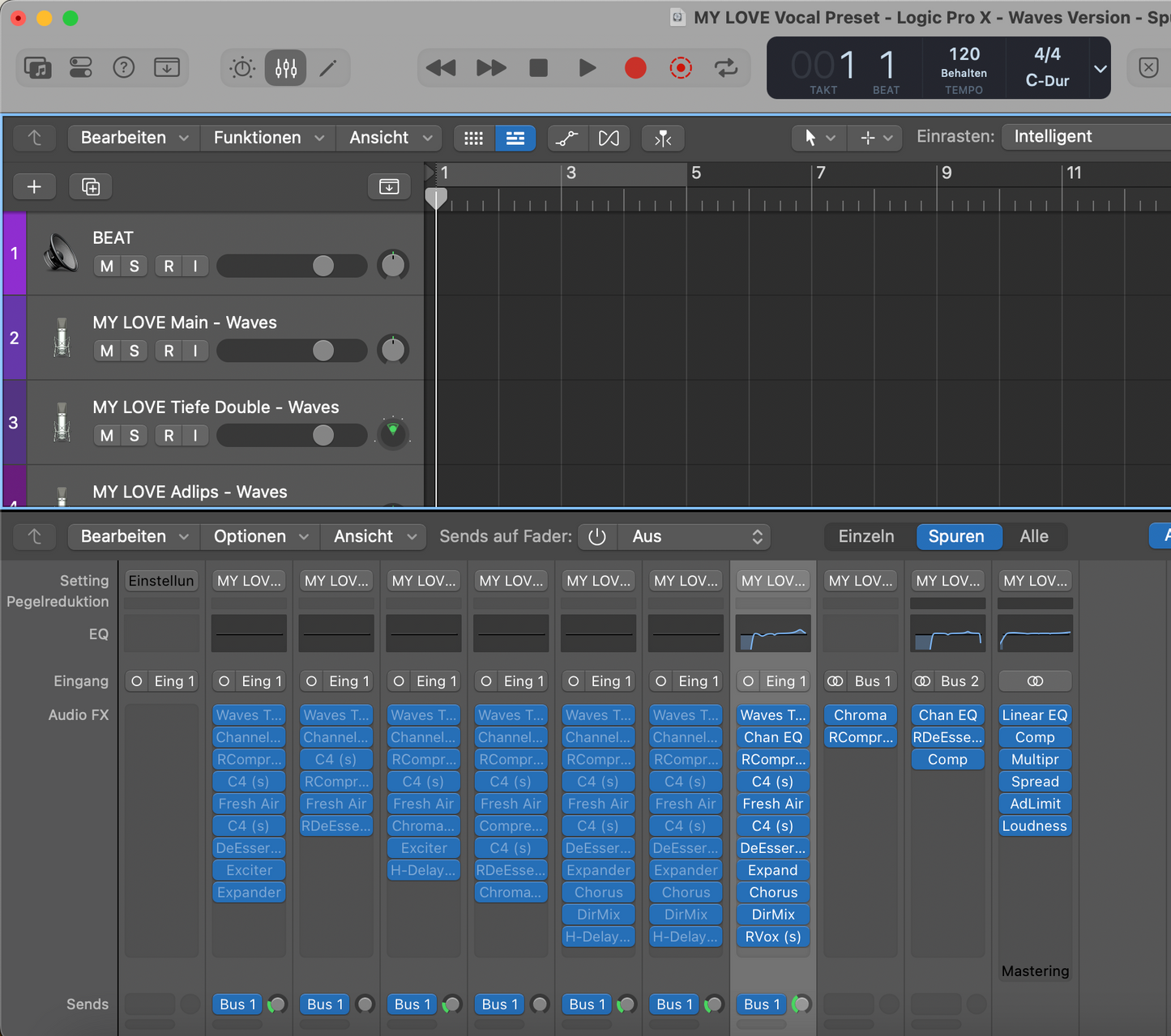Click the add track plus button
Screen dimensions: 1171x1036
(x=34, y=187)
